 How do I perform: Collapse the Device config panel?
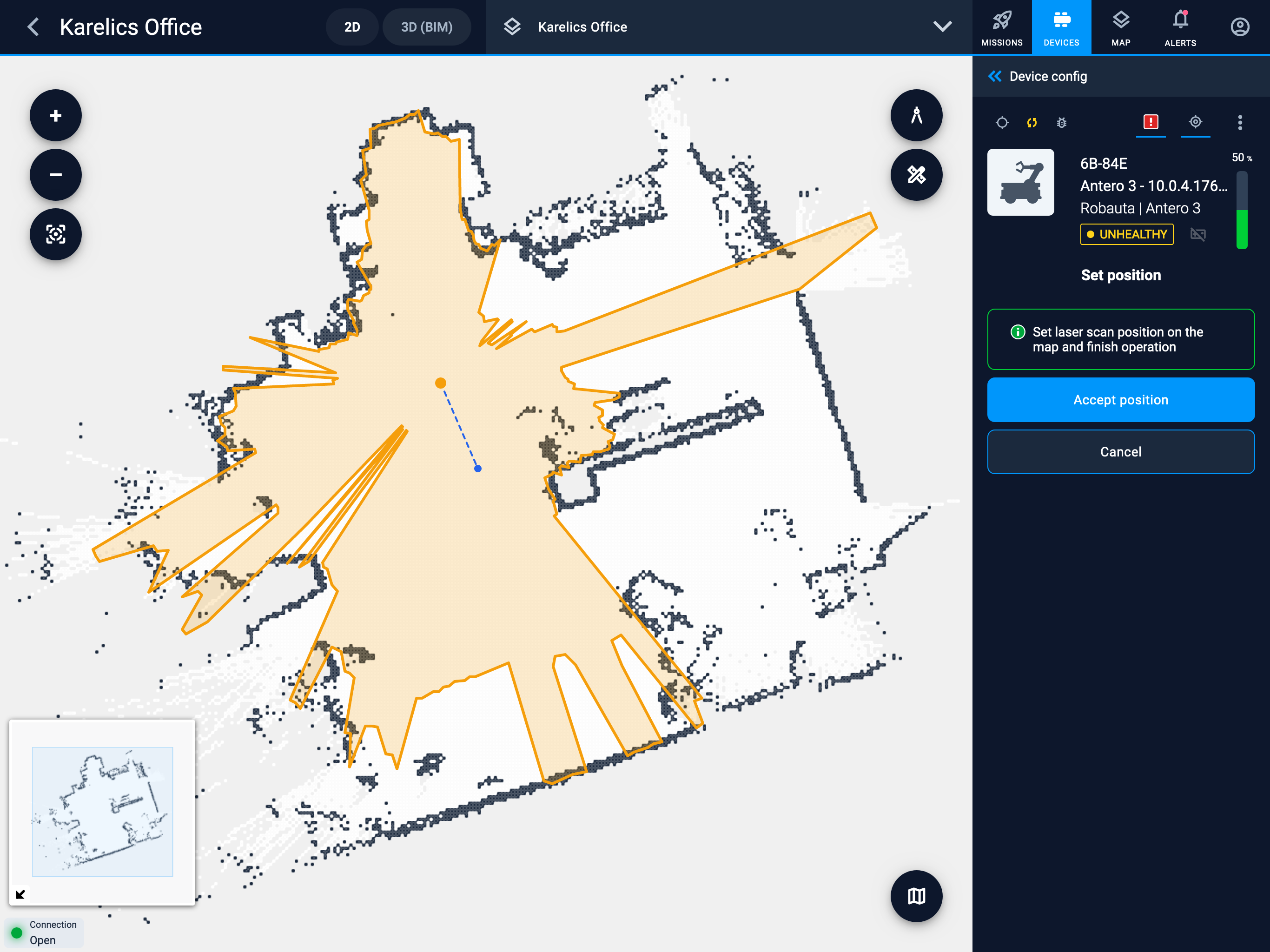click(994, 76)
